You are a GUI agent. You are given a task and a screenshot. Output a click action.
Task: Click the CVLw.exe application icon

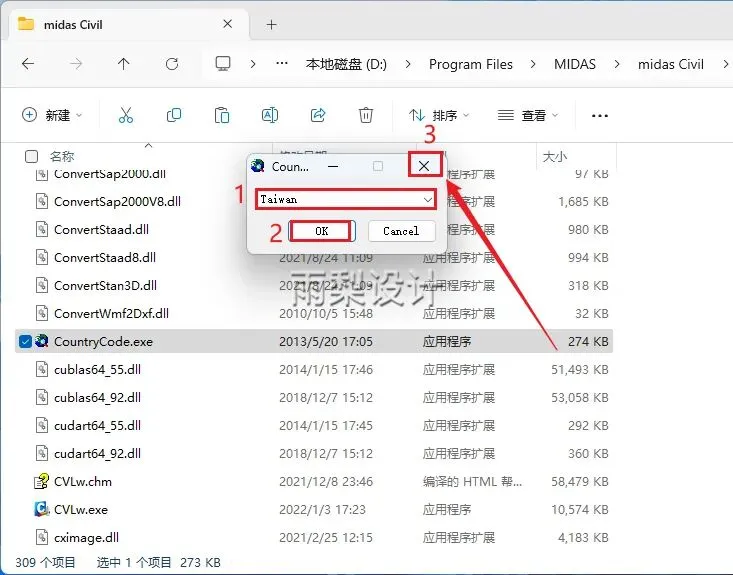(42, 509)
